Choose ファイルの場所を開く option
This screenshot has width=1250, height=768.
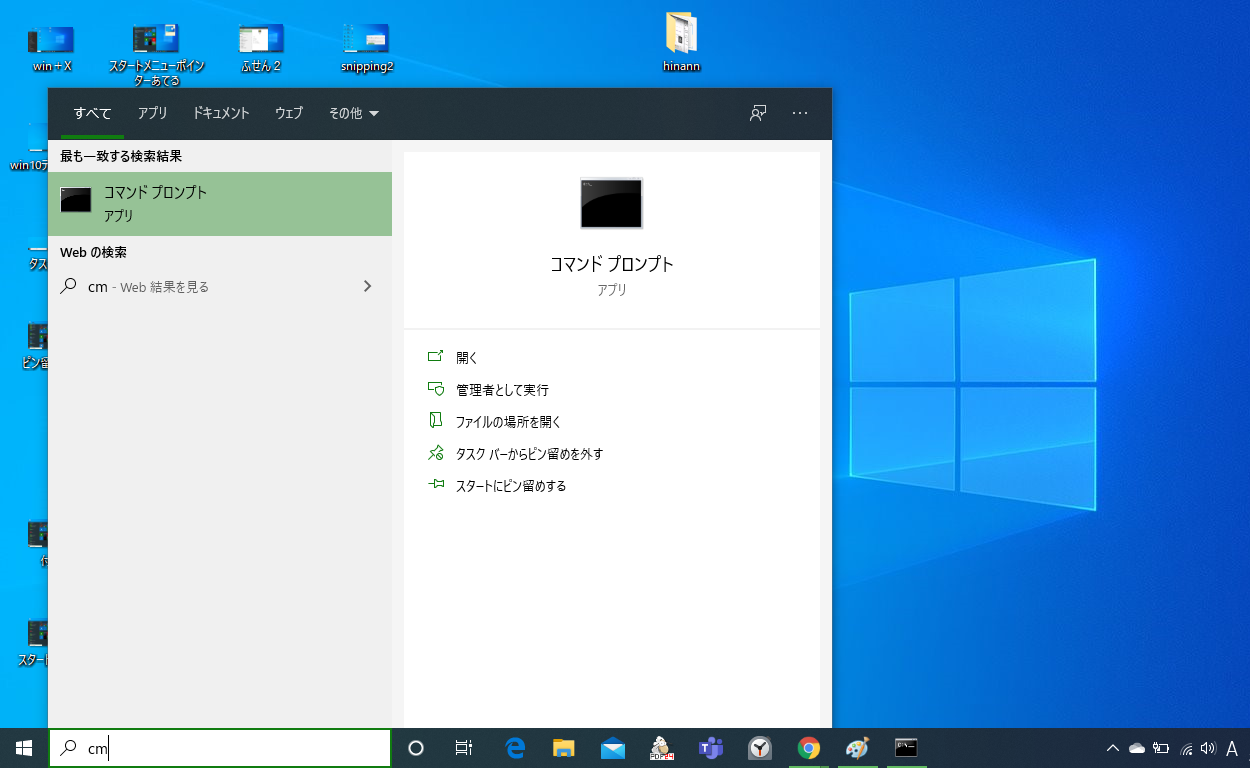click(x=508, y=422)
